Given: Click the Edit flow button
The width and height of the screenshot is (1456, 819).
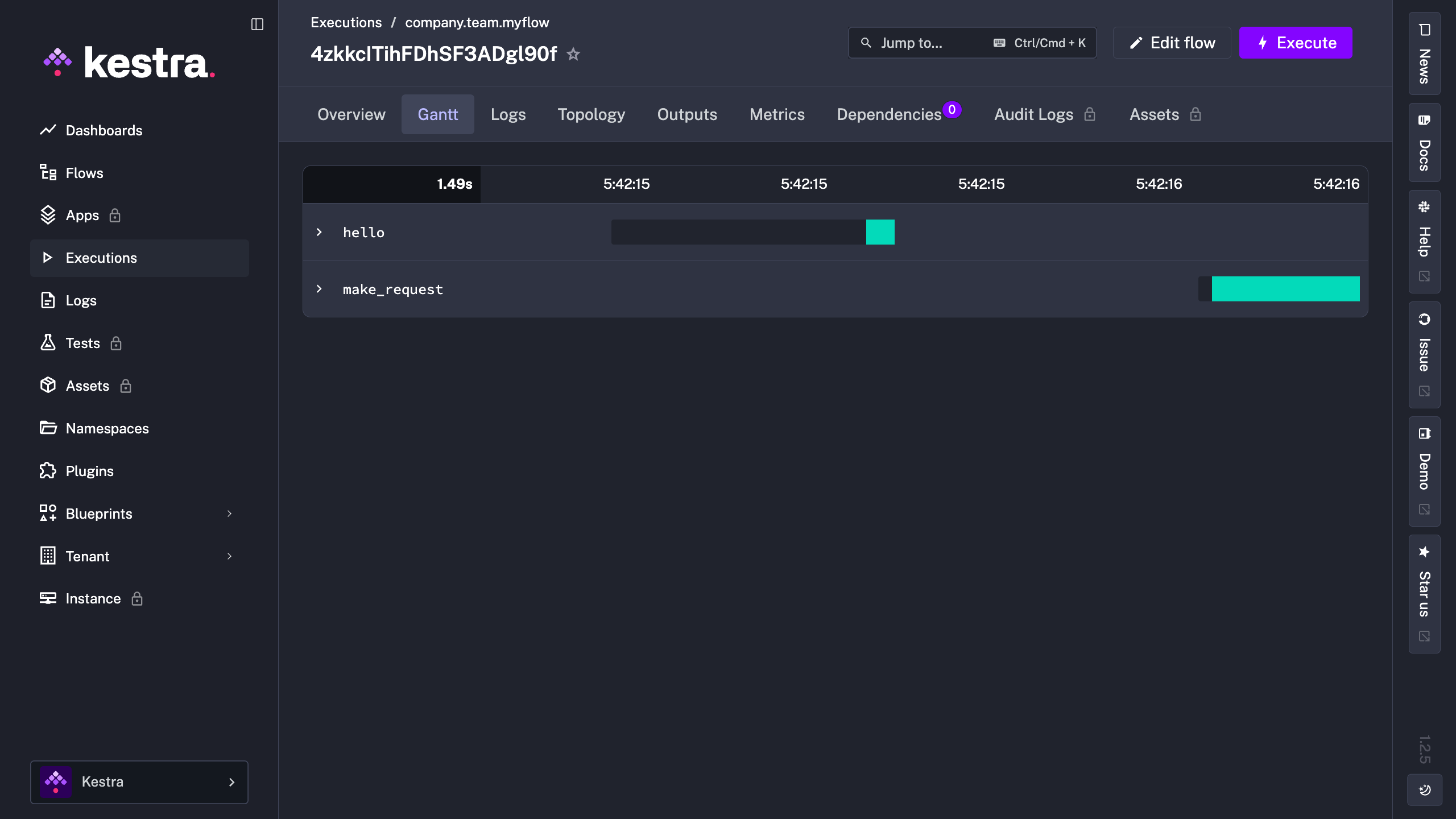Looking at the screenshot, I should (x=1172, y=43).
